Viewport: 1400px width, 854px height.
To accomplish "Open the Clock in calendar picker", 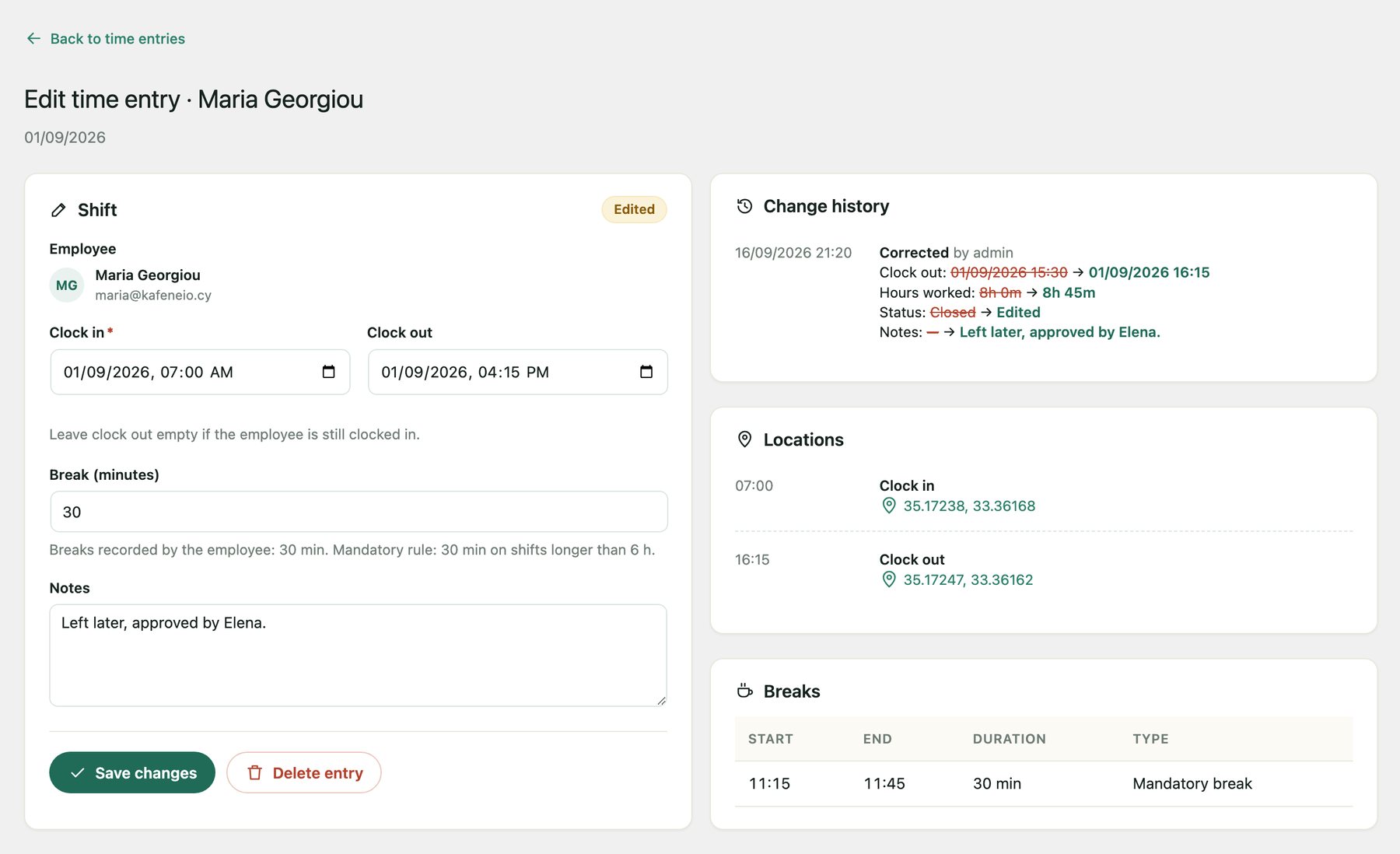I will 328,372.
